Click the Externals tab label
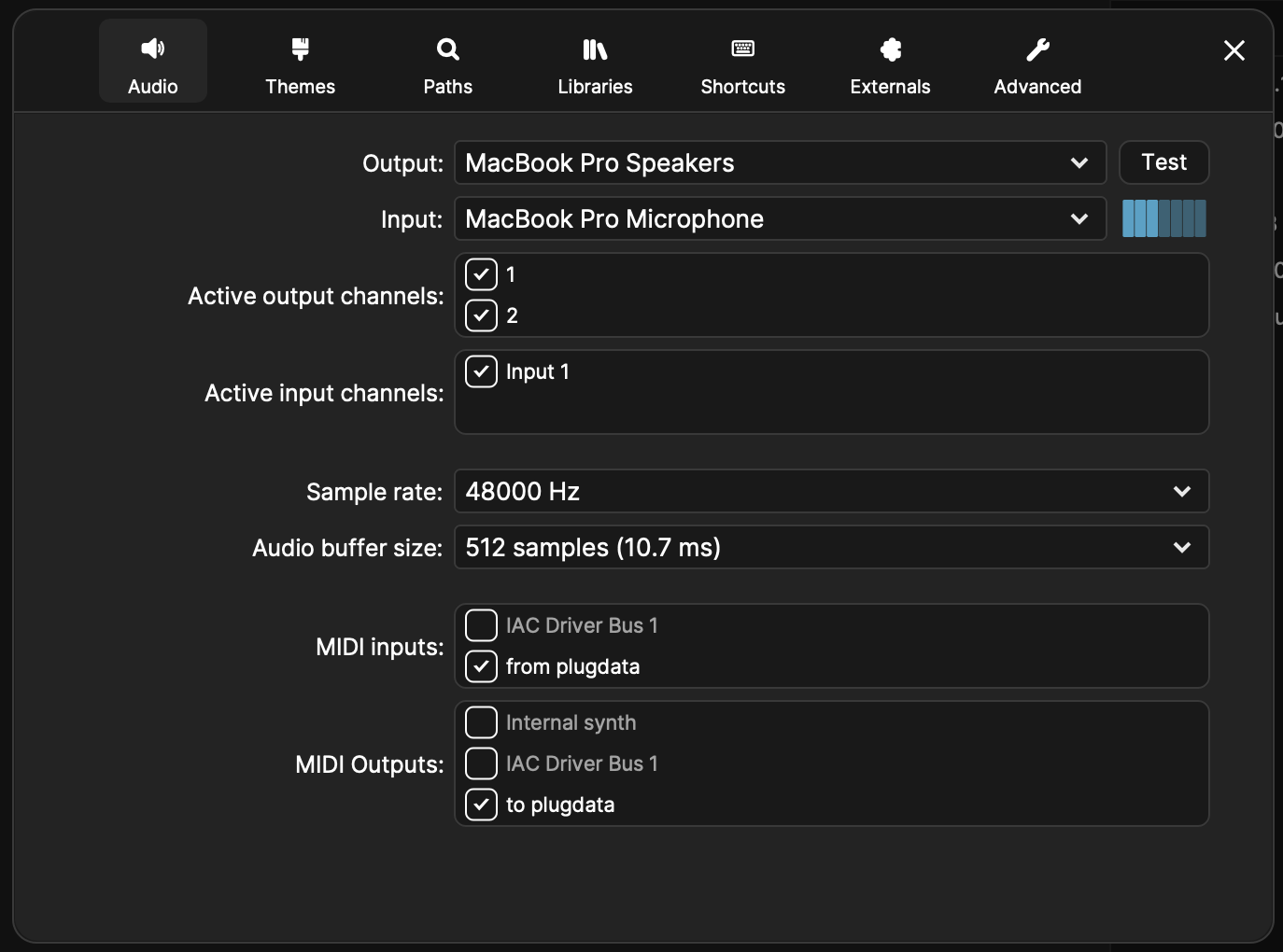This screenshot has width=1283, height=952. pos(891,87)
